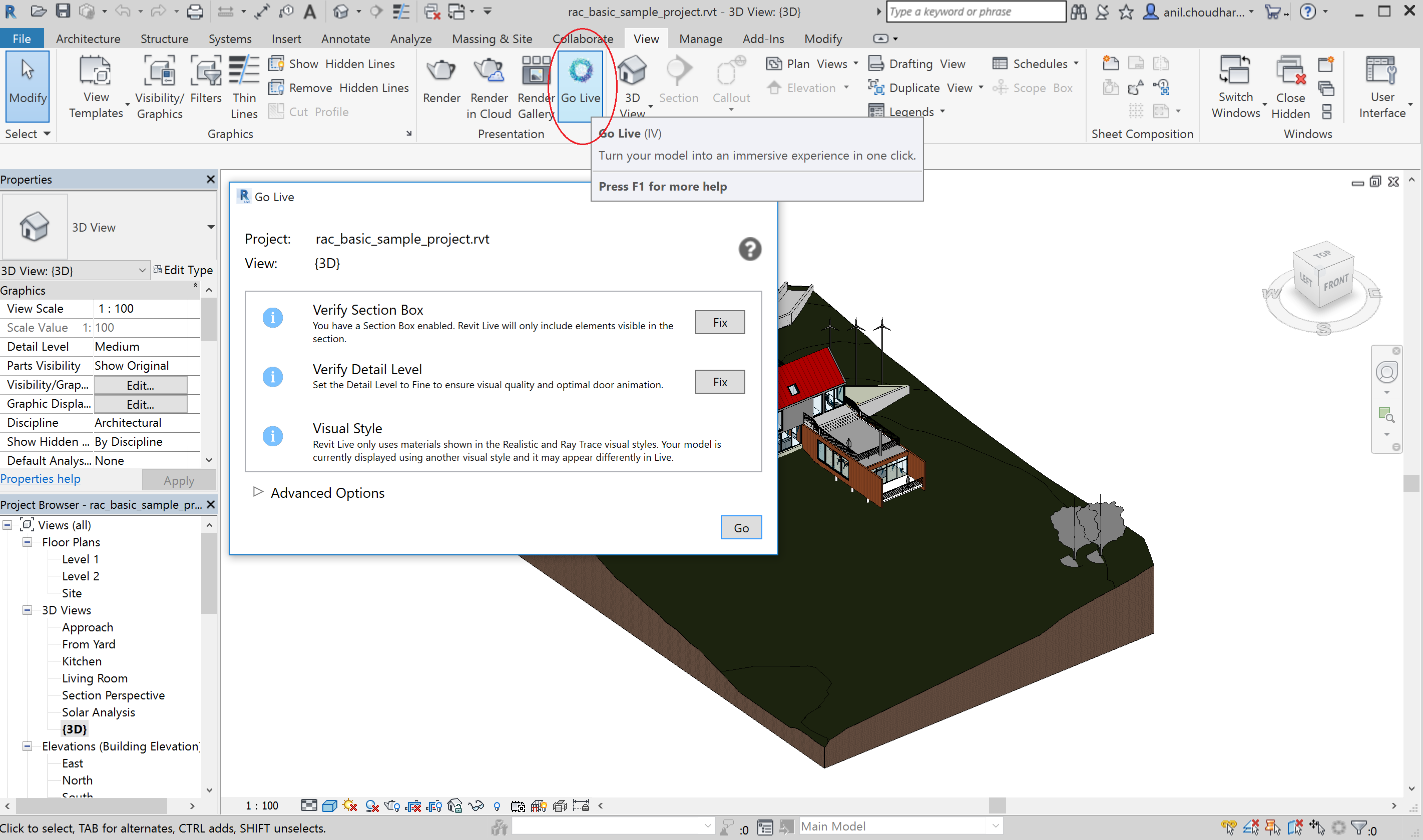Open Visibility/Graphics settings
Image resolution: width=1423 pixels, height=840 pixels.
click(159, 85)
